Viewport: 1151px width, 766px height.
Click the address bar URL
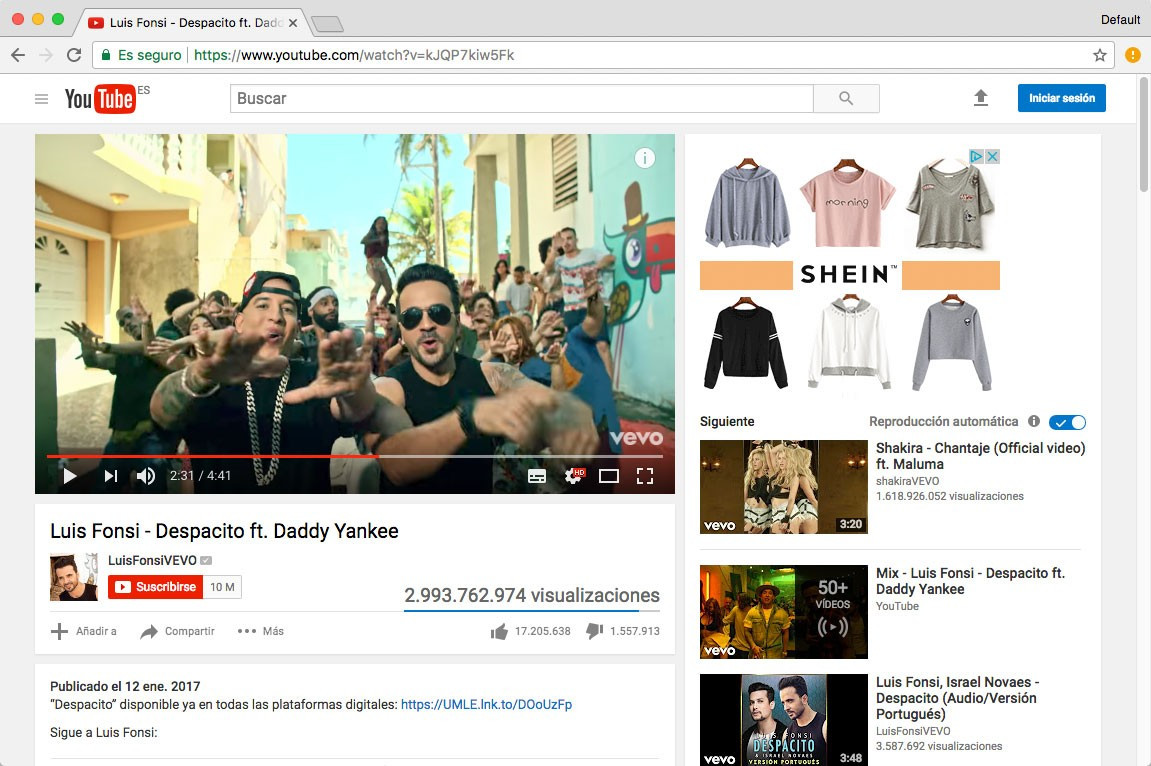[x=354, y=55]
